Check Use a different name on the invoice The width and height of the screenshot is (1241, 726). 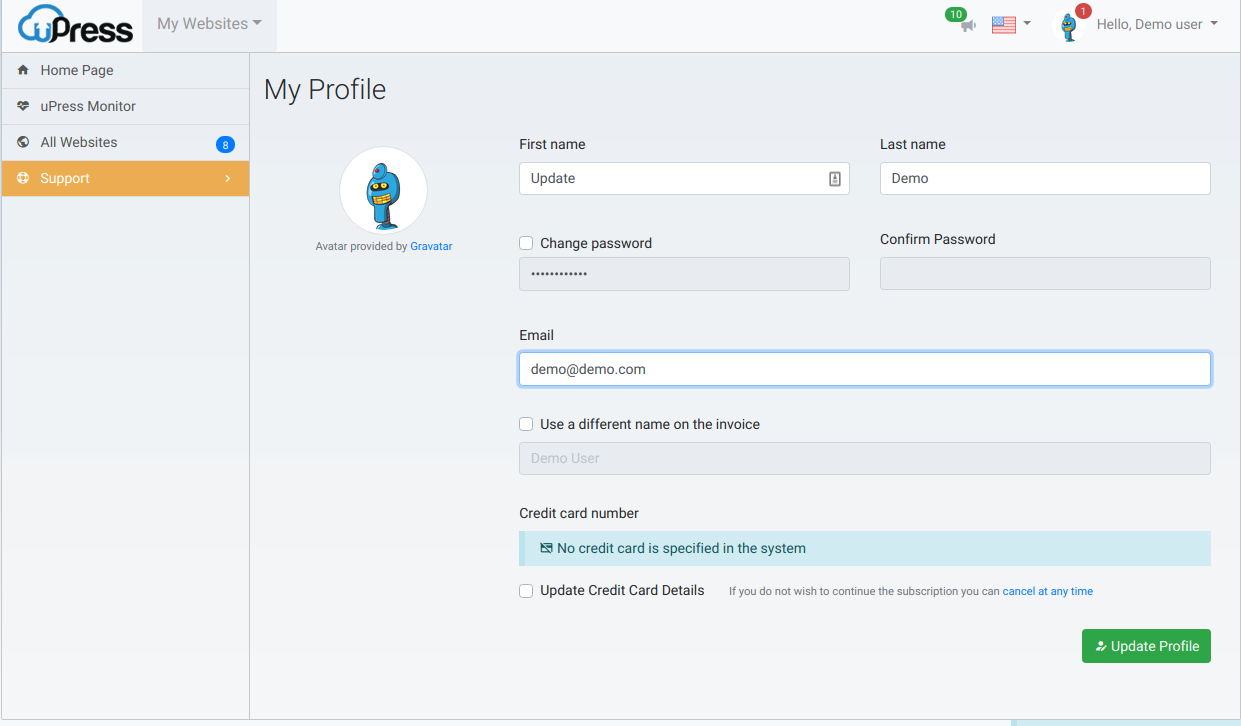pyautogui.click(x=526, y=424)
